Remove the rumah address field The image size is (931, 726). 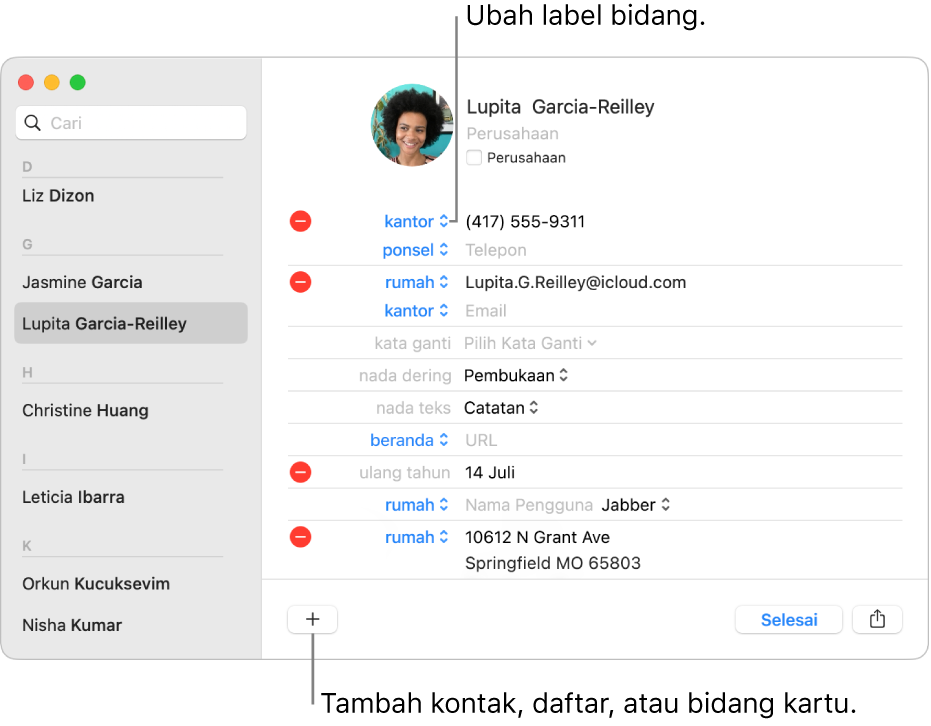pyautogui.click(x=300, y=537)
